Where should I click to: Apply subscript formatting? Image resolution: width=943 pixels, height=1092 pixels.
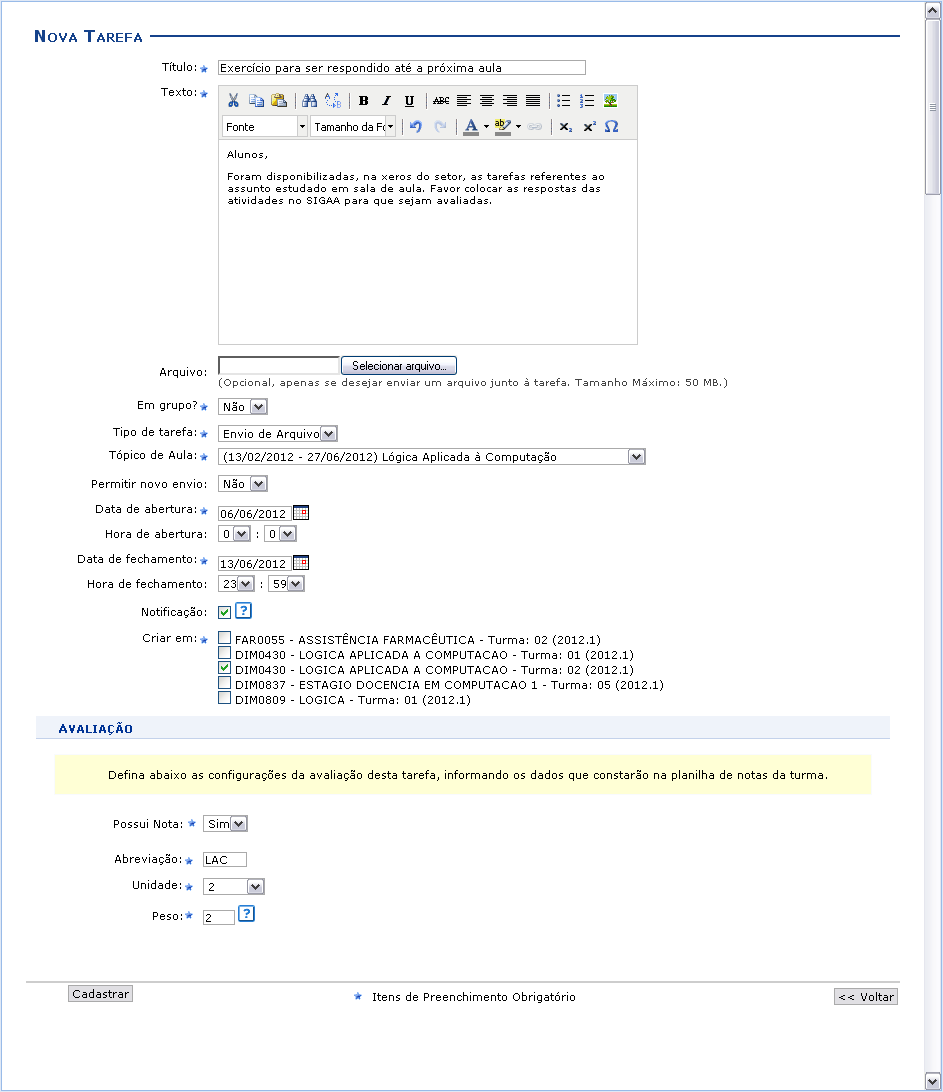566,127
